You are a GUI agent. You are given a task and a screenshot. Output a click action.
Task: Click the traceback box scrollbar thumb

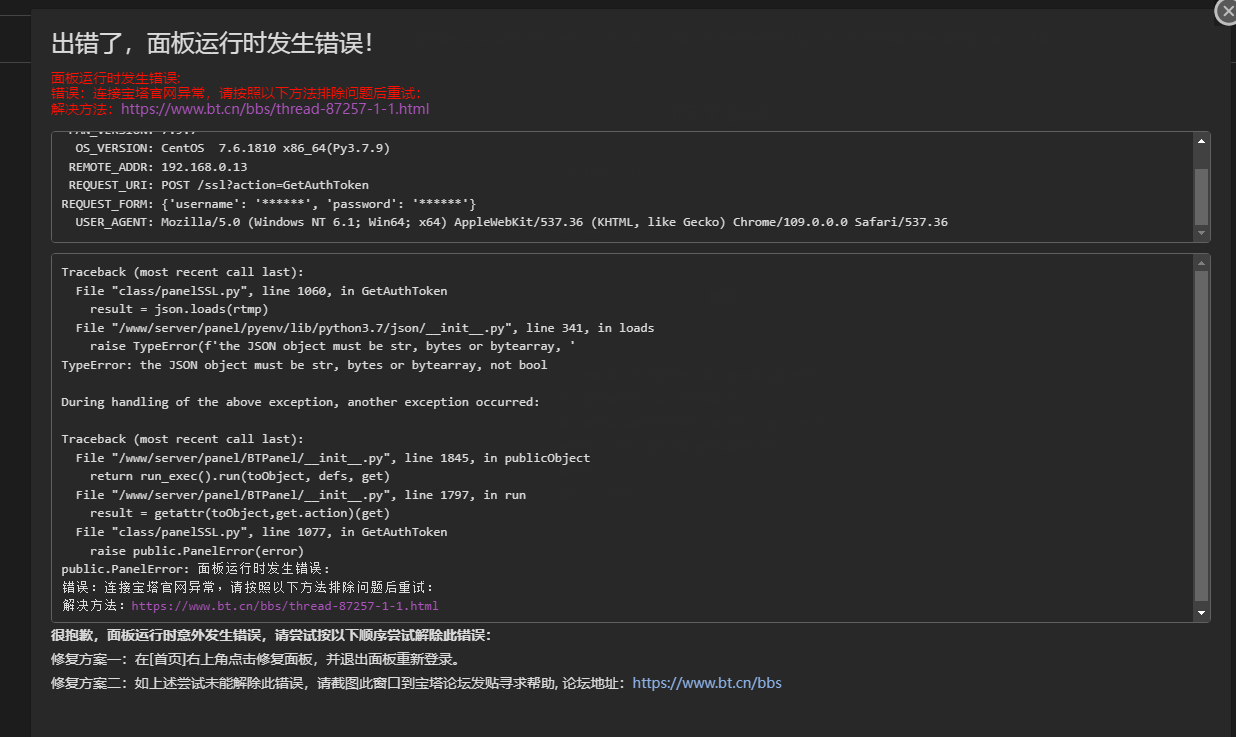point(1201,435)
